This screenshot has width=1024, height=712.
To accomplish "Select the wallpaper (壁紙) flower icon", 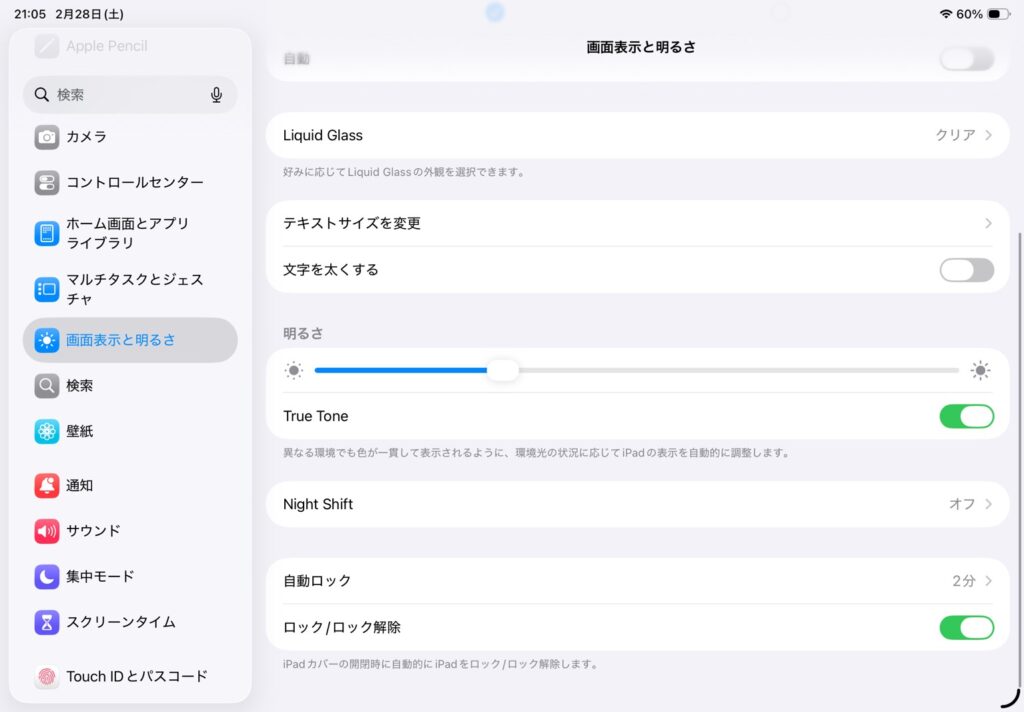I will click(x=47, y=432).
